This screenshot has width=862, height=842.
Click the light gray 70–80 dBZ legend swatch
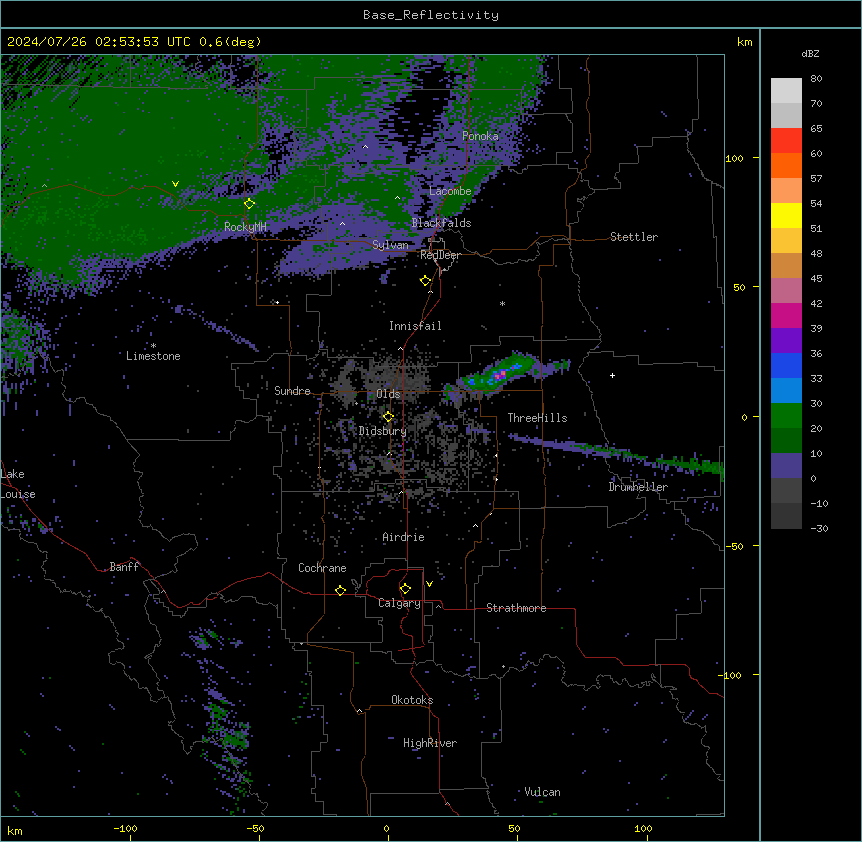(x=786, y=91)
